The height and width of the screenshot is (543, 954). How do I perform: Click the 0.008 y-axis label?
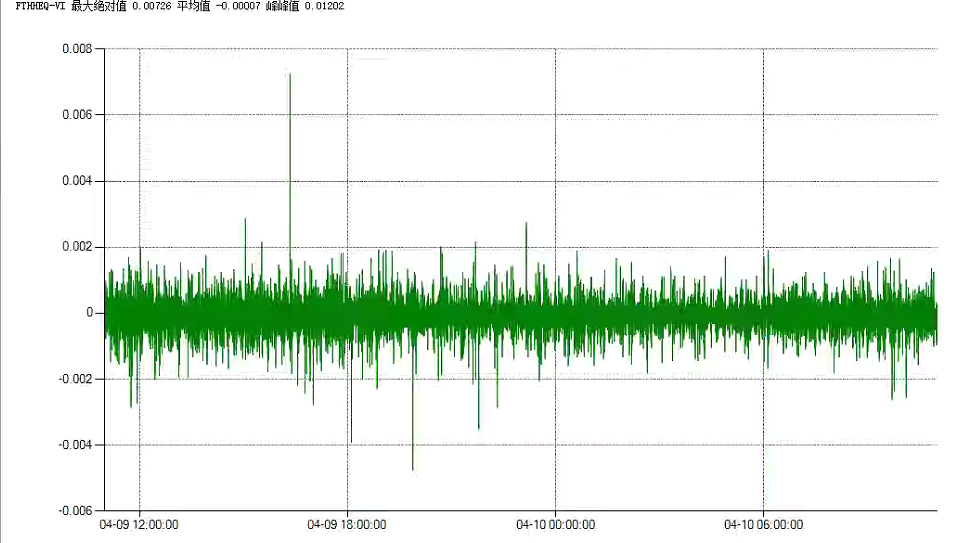pos(77,49)
